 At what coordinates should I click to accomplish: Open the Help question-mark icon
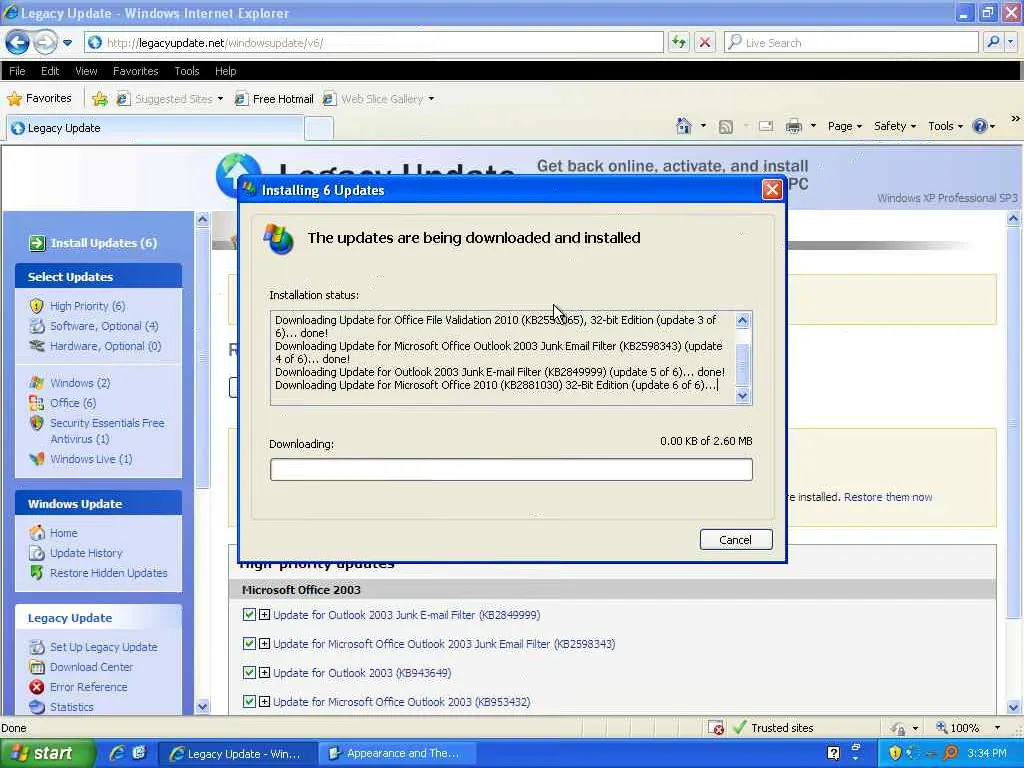pyautogui.click(x=980, y=126)
